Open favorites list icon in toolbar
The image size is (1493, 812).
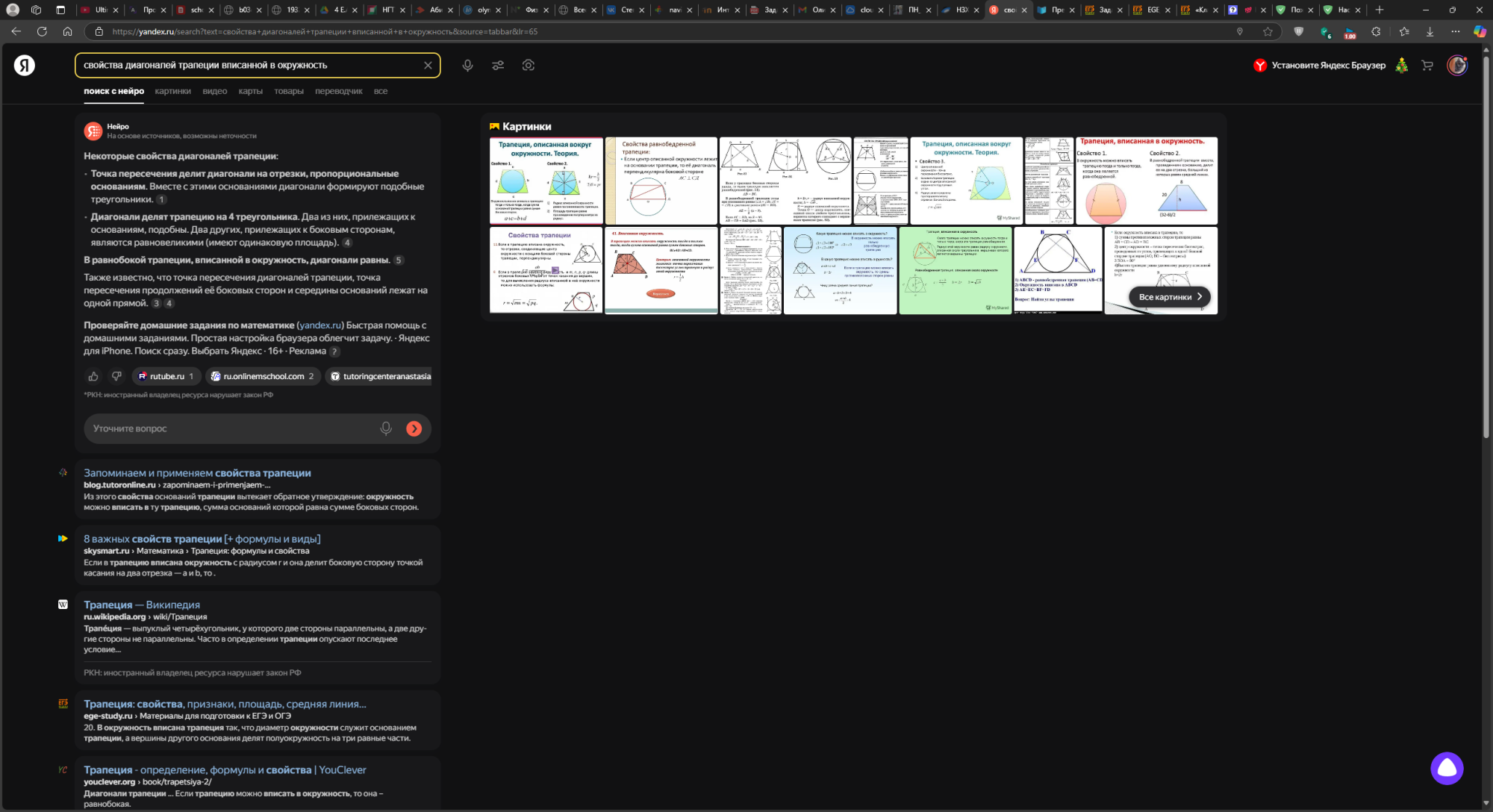pyautogui.click(x=1404, y=31)
